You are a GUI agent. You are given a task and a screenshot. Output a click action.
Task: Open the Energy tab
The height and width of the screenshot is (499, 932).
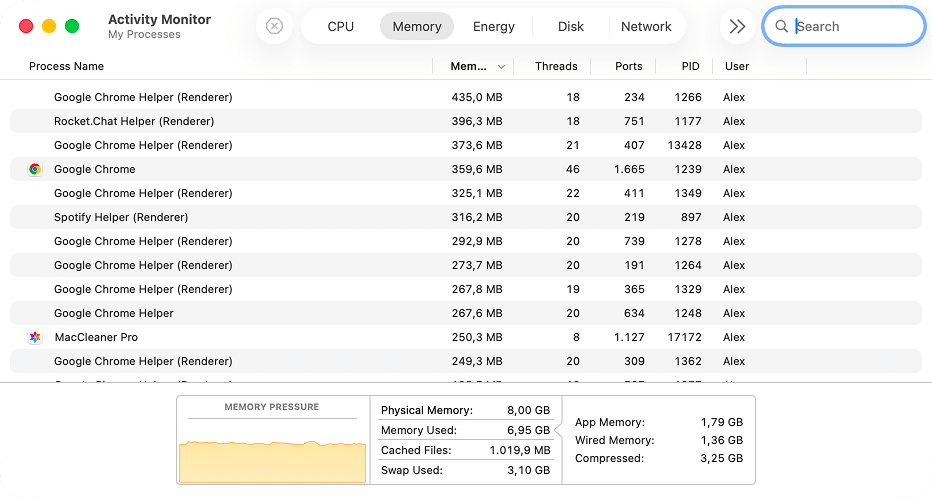pyautogui.click(x=494, y=26)
